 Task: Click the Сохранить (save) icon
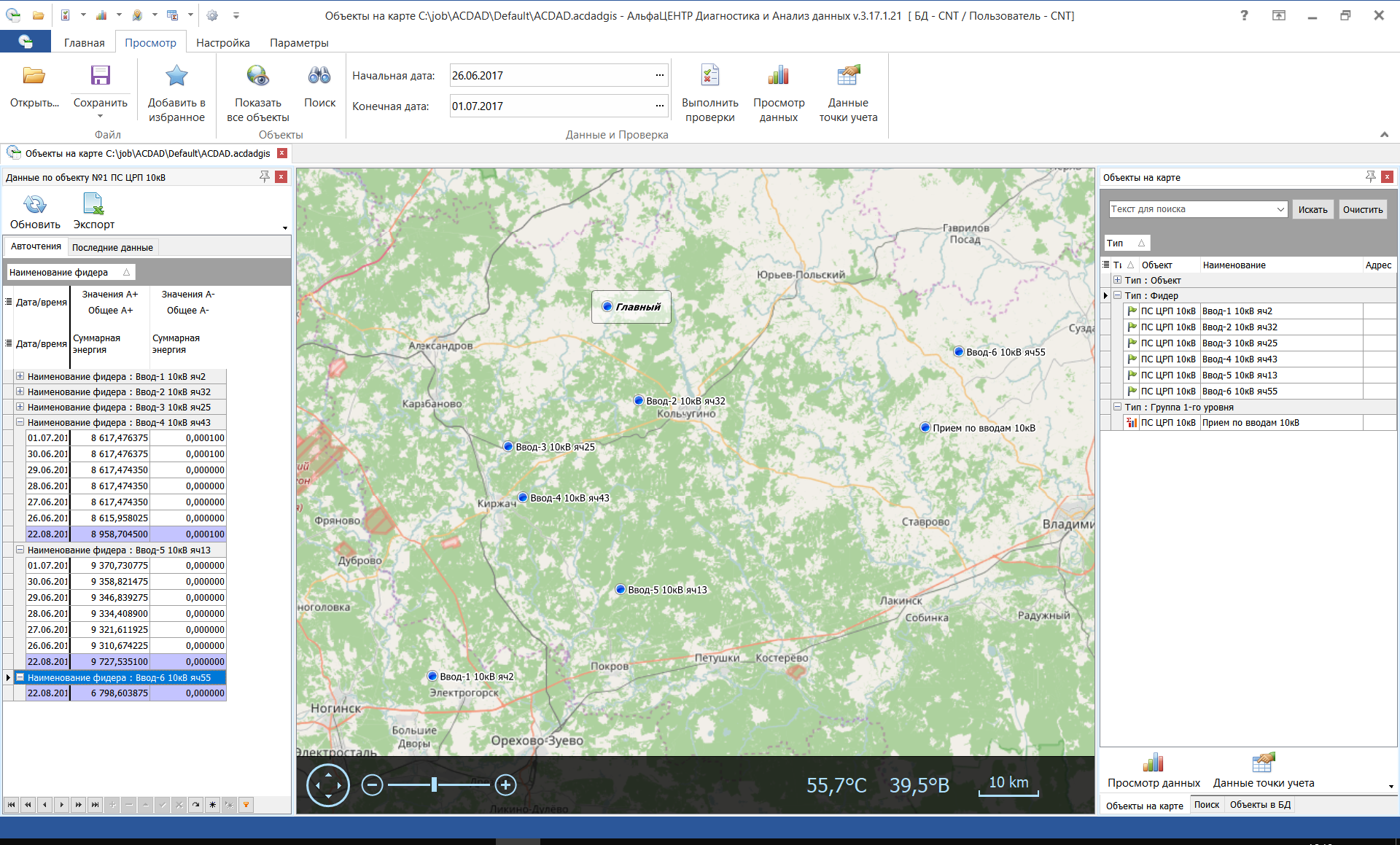pyautogui.click(x=100, y=76)
